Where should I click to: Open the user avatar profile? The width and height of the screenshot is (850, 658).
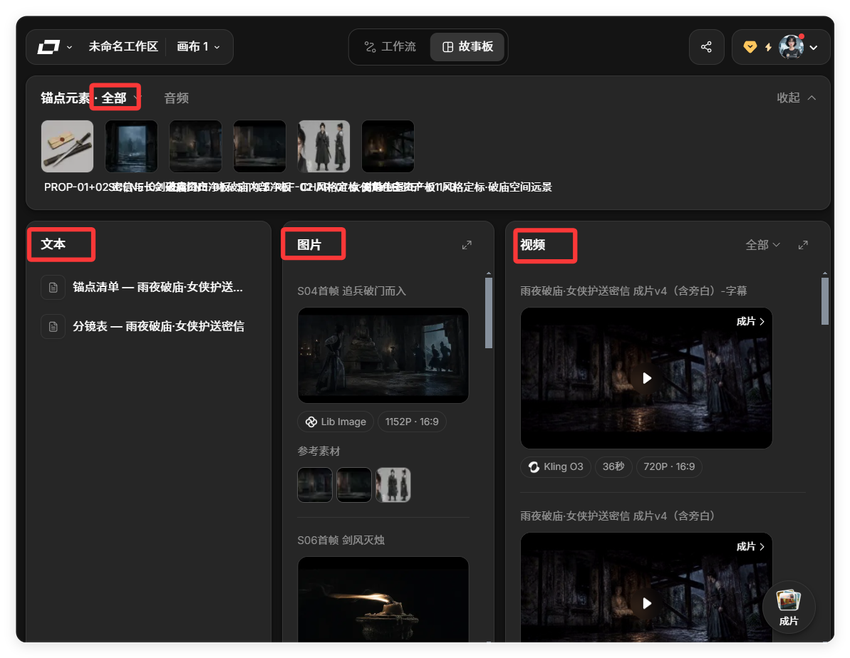(791, 47)
